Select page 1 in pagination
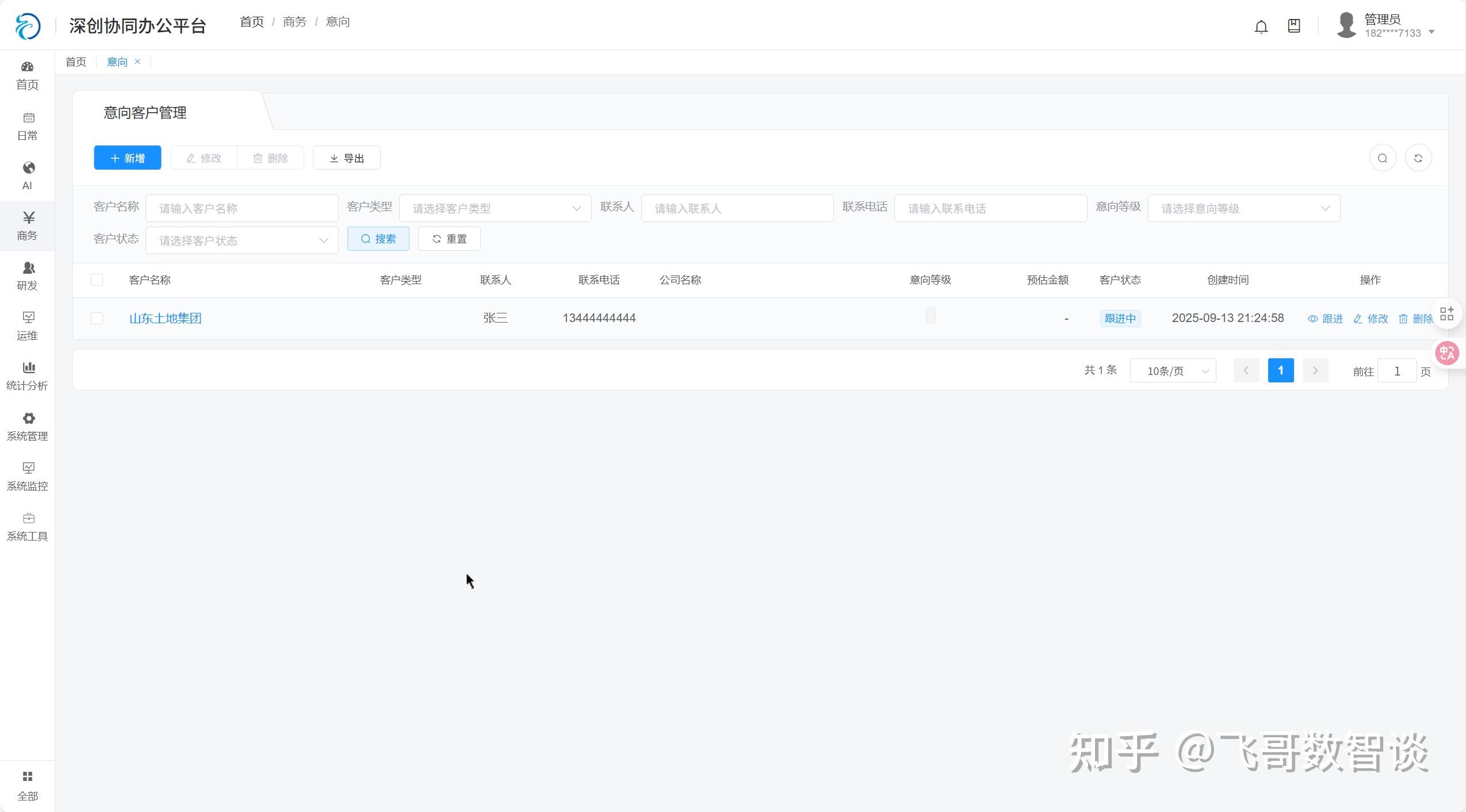This screenshot has width=1466, height=812. click(1281, 371)
